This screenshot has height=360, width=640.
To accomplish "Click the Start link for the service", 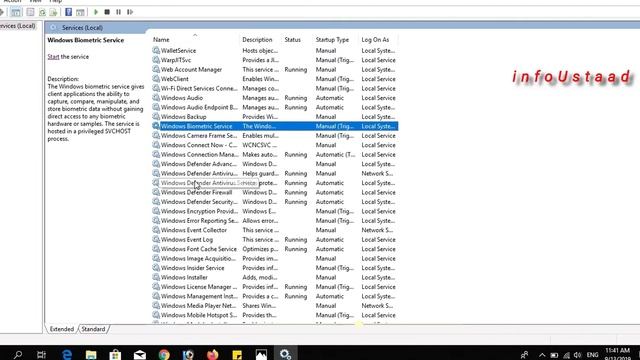I will (53, 57).
